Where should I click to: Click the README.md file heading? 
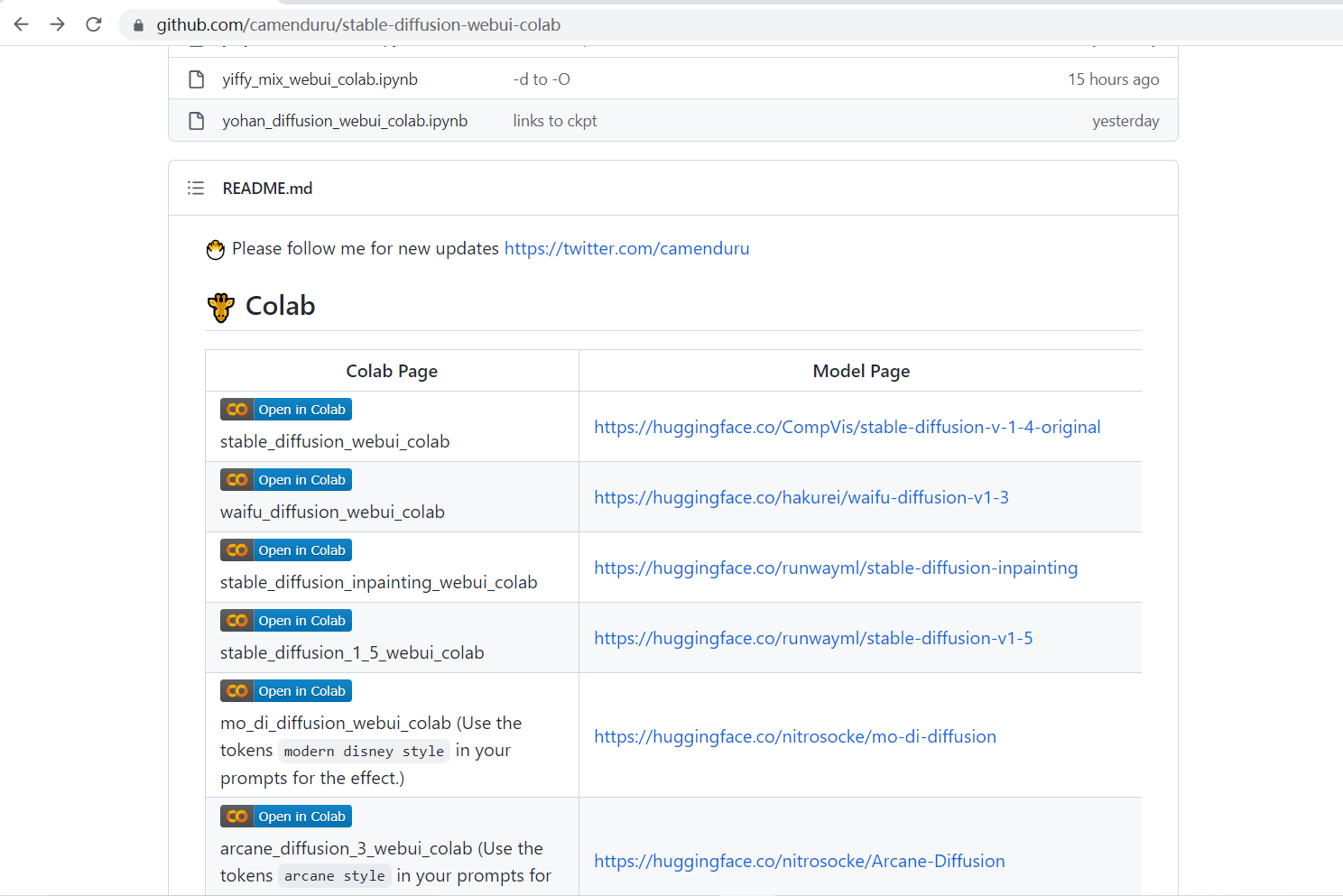[x=267, y=188]
